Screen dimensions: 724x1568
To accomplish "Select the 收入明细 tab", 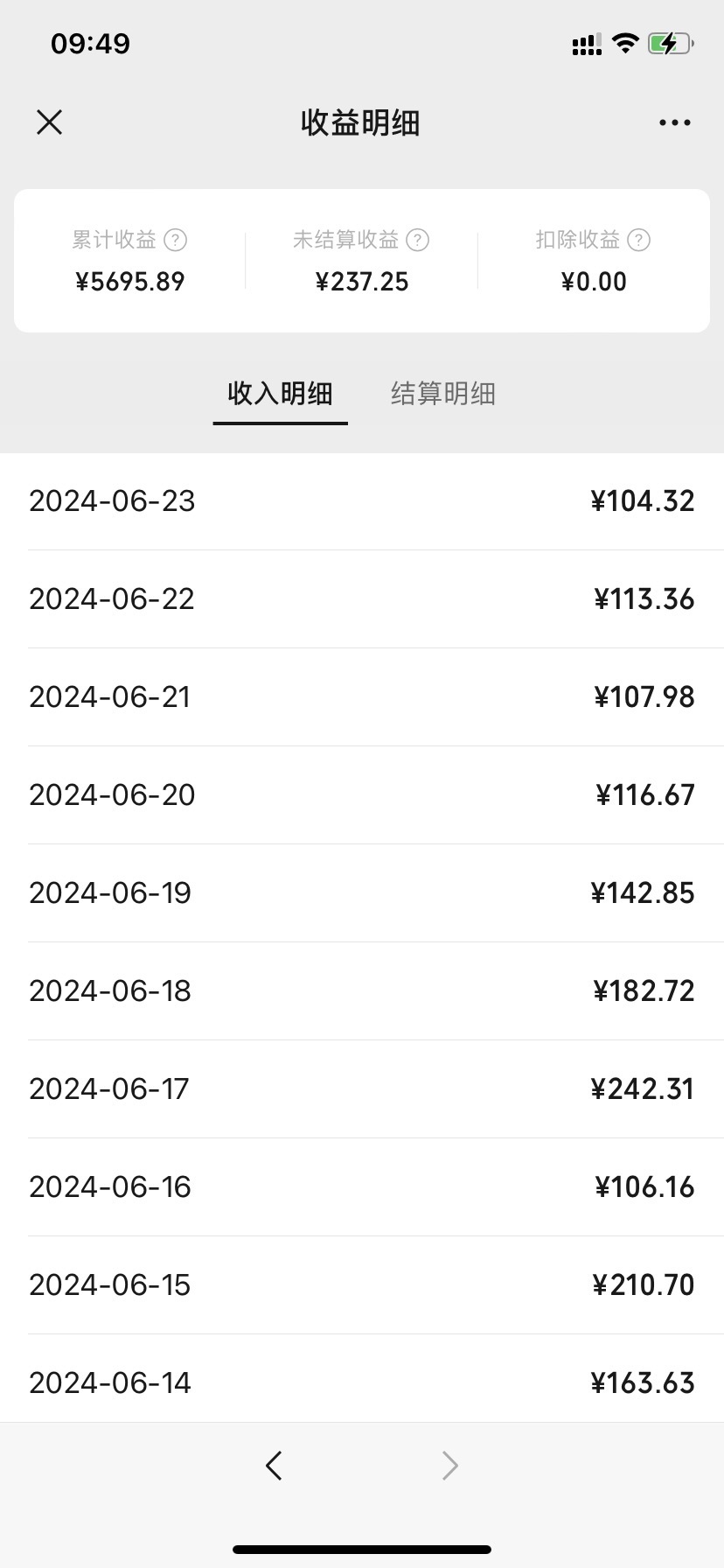I will tap(280, 394).
